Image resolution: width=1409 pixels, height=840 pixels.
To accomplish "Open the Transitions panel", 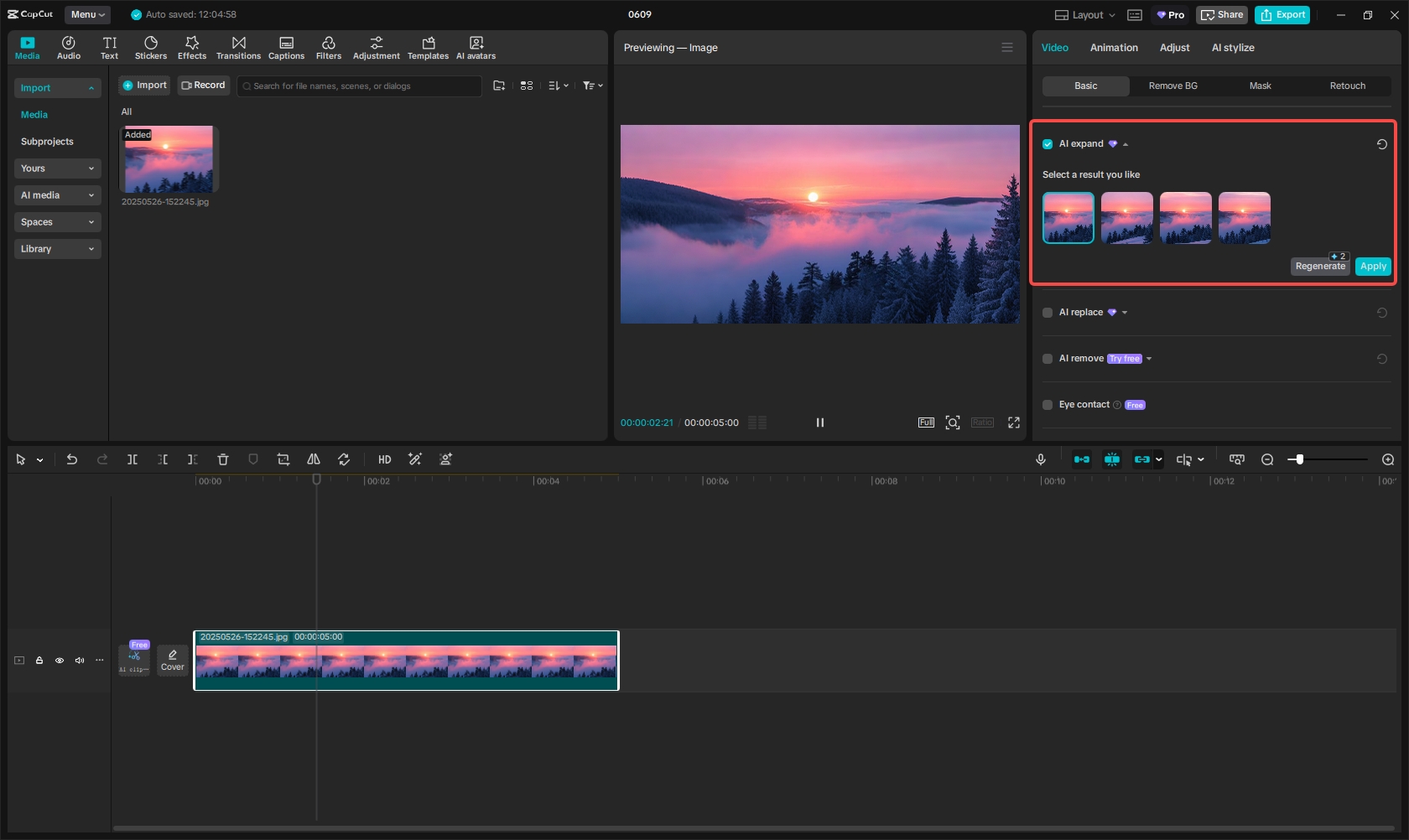I will click(238, 48).
